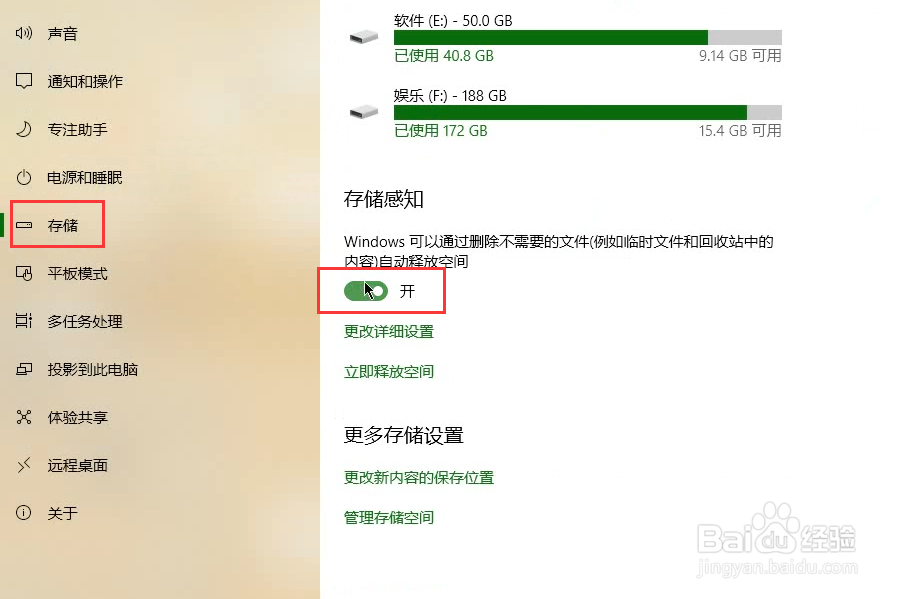
Task: Select the 多任务处理 icon
Action: coord(24,321)
